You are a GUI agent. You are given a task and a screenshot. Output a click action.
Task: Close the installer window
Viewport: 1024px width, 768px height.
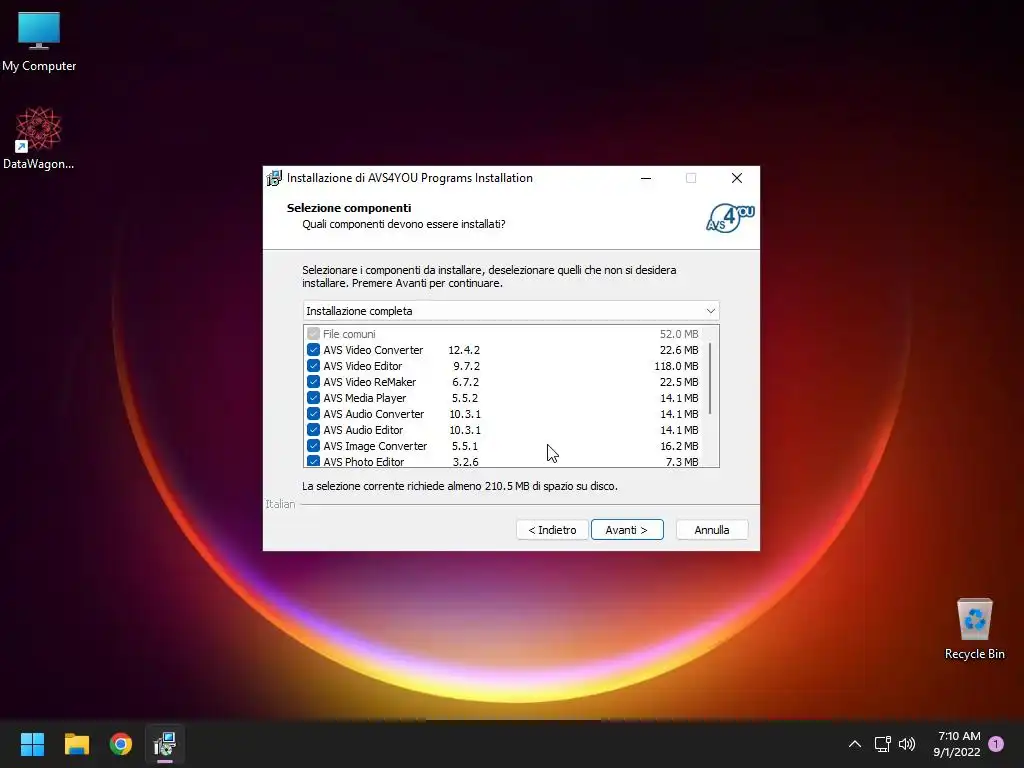pos(737,178)
